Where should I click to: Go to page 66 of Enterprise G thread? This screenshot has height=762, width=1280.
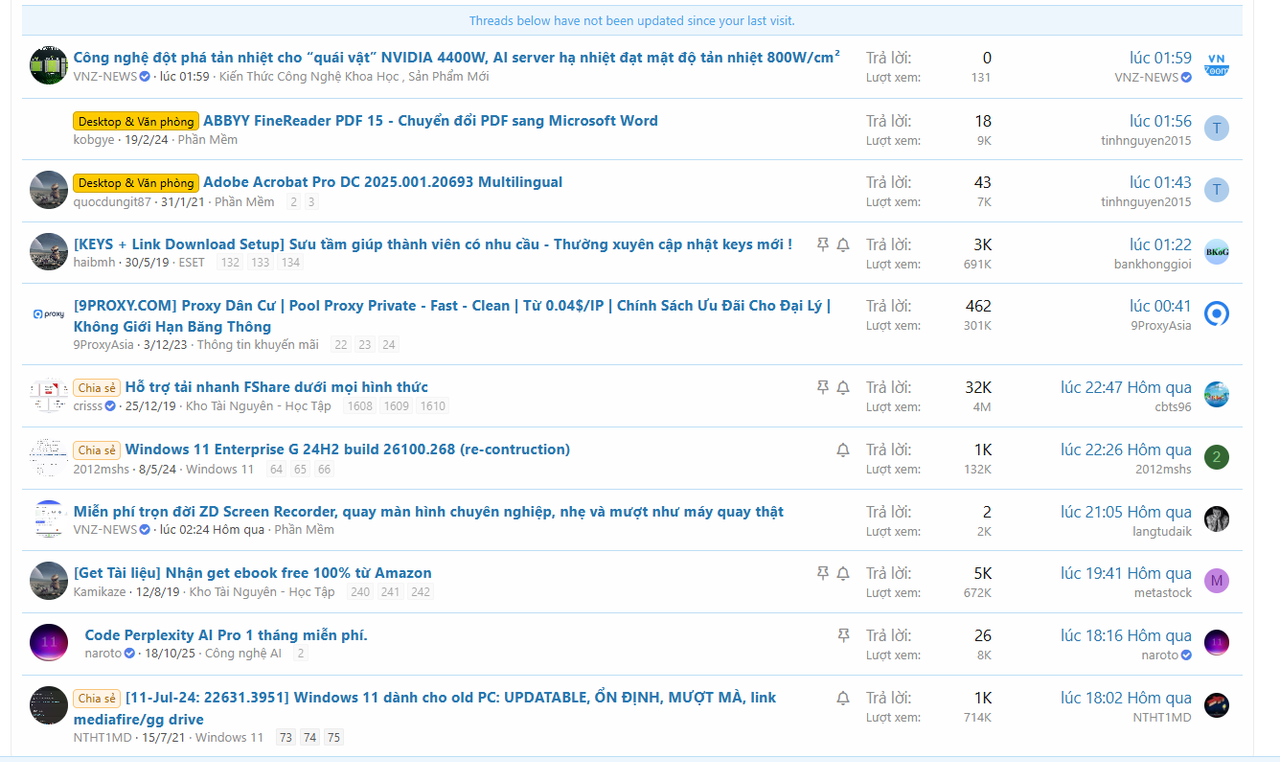324,469
